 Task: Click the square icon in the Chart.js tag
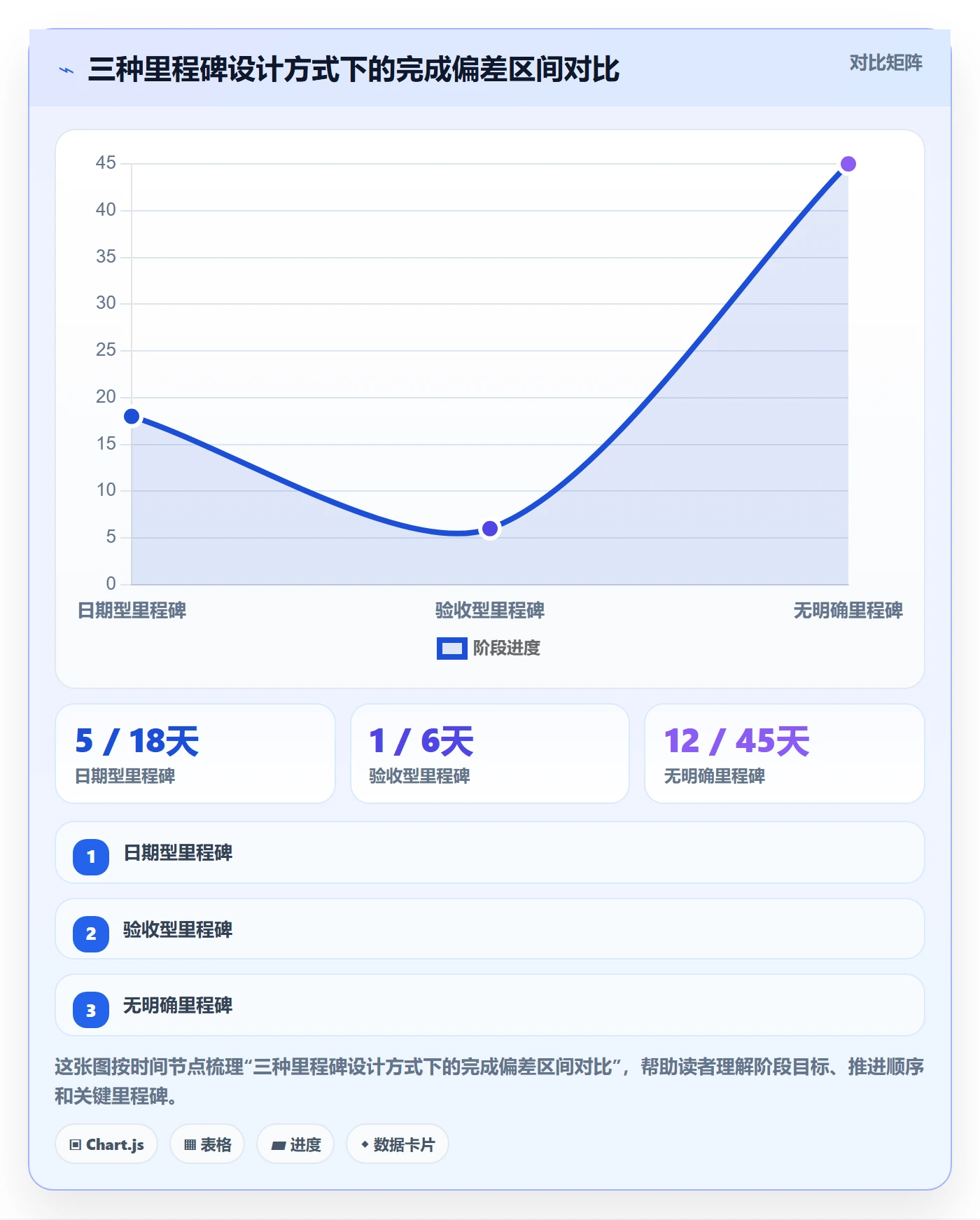(x=76, y=1145)
